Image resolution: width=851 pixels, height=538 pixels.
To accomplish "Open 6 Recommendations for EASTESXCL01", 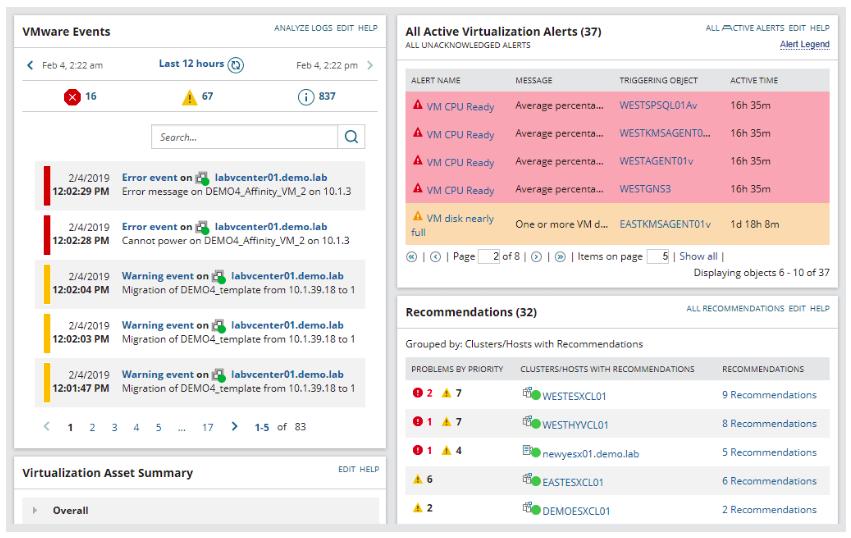I will click(x=769, y=481).
